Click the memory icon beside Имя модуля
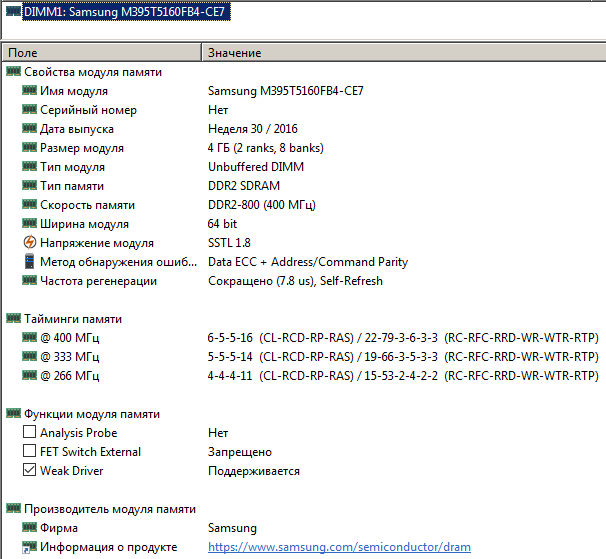The width and height of the screenshot is (606, 559). [29, 91]
